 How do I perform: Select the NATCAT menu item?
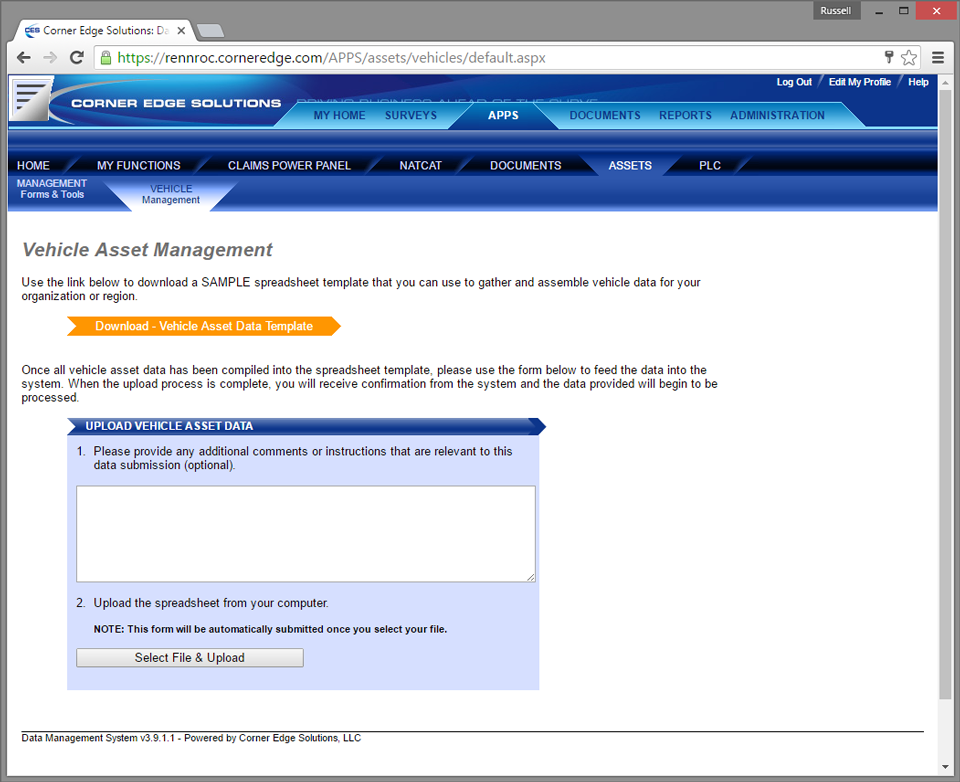420,165
